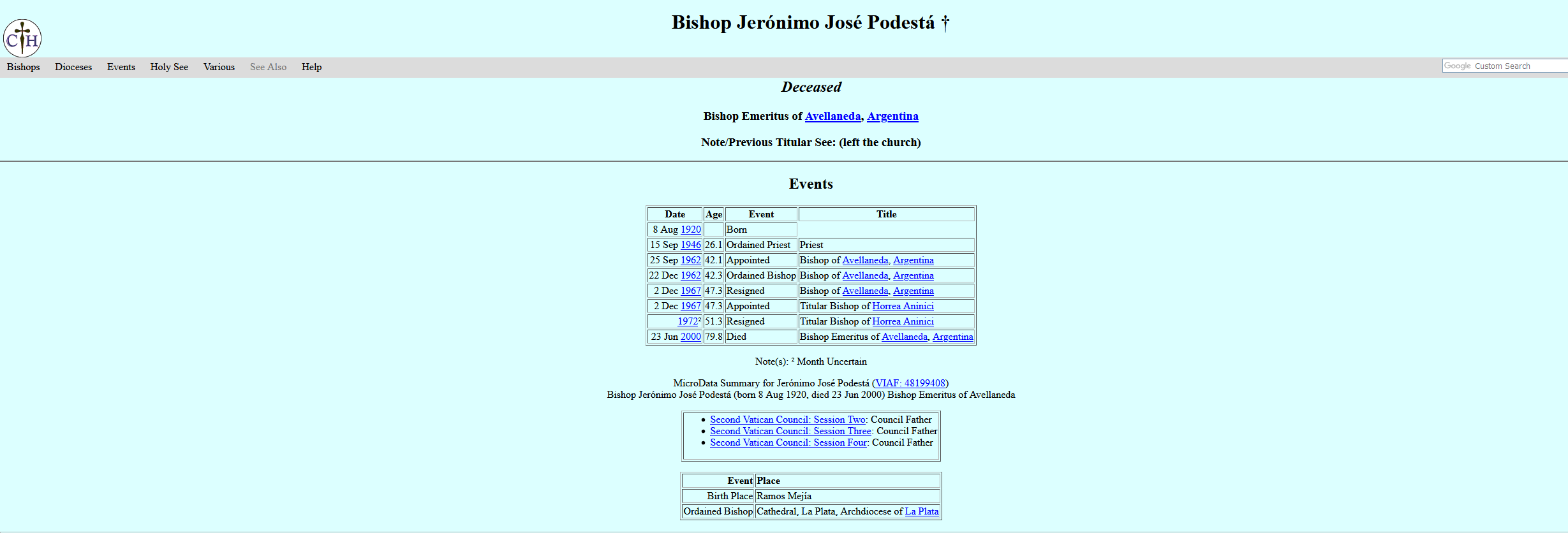Image resolution: width=1568 pixels, height=533 pixels.
Task: Open Argentina link in Resigned 2 Dec row
Action: [913, 291]
